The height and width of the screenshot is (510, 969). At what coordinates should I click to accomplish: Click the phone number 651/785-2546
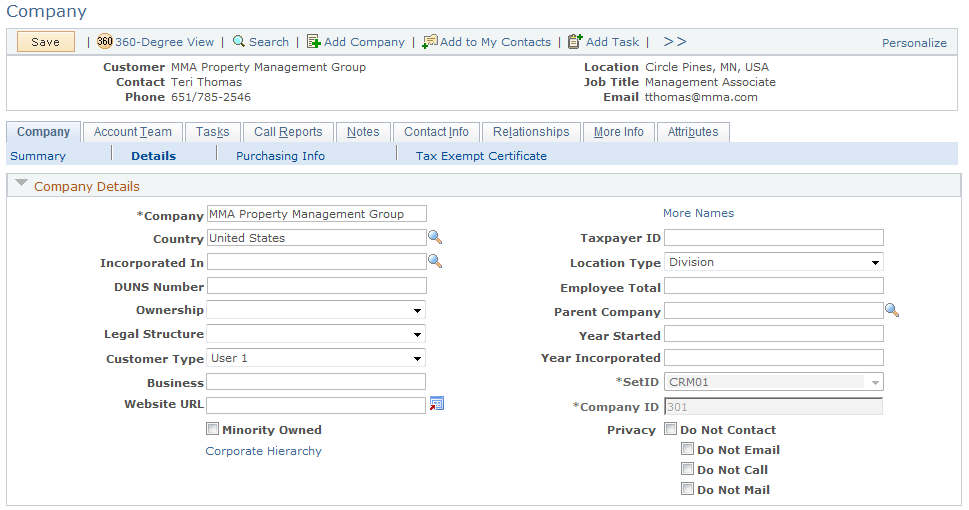[211, 97]
